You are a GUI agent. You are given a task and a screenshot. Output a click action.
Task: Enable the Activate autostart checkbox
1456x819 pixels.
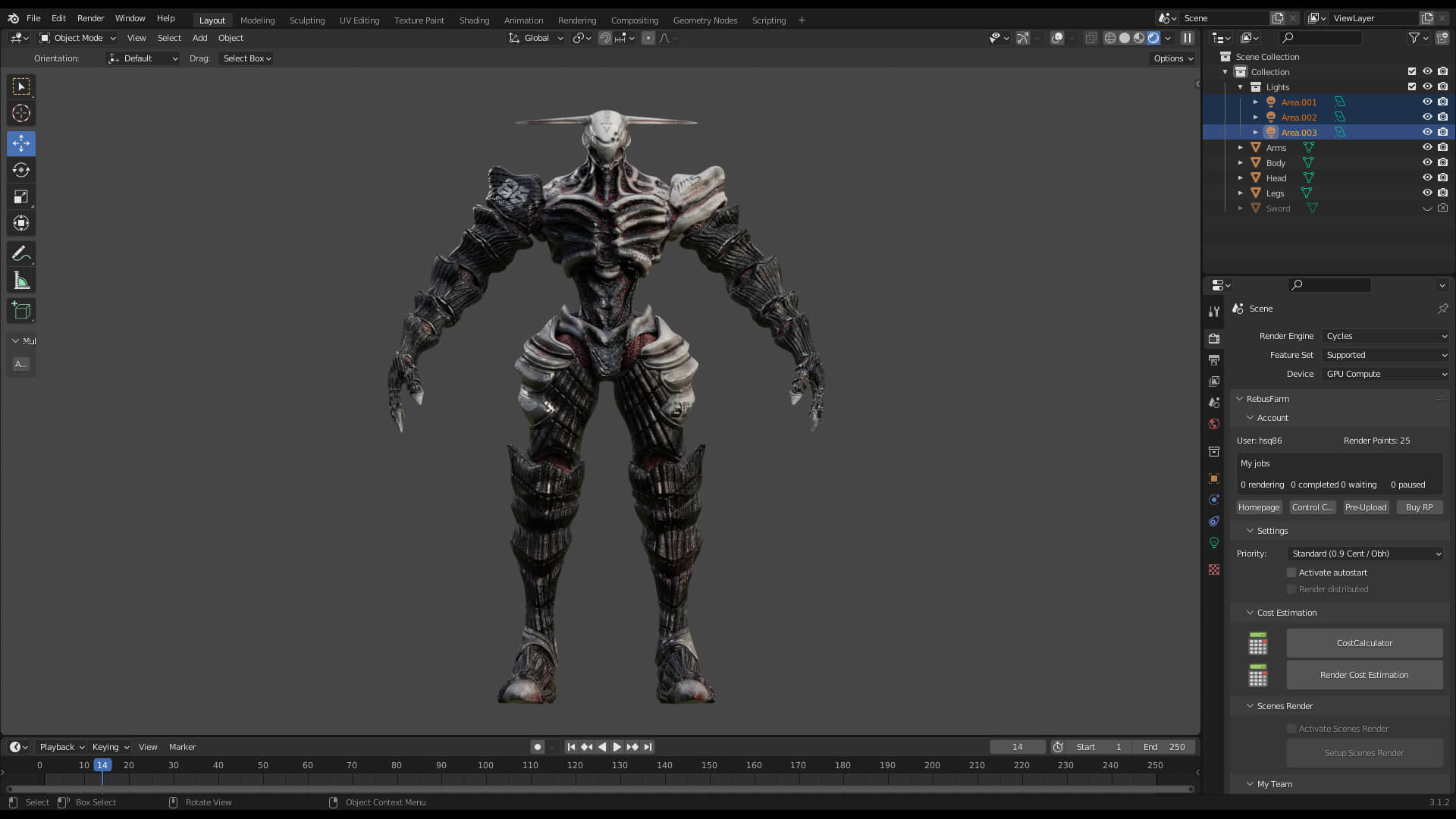(1291, 573)
